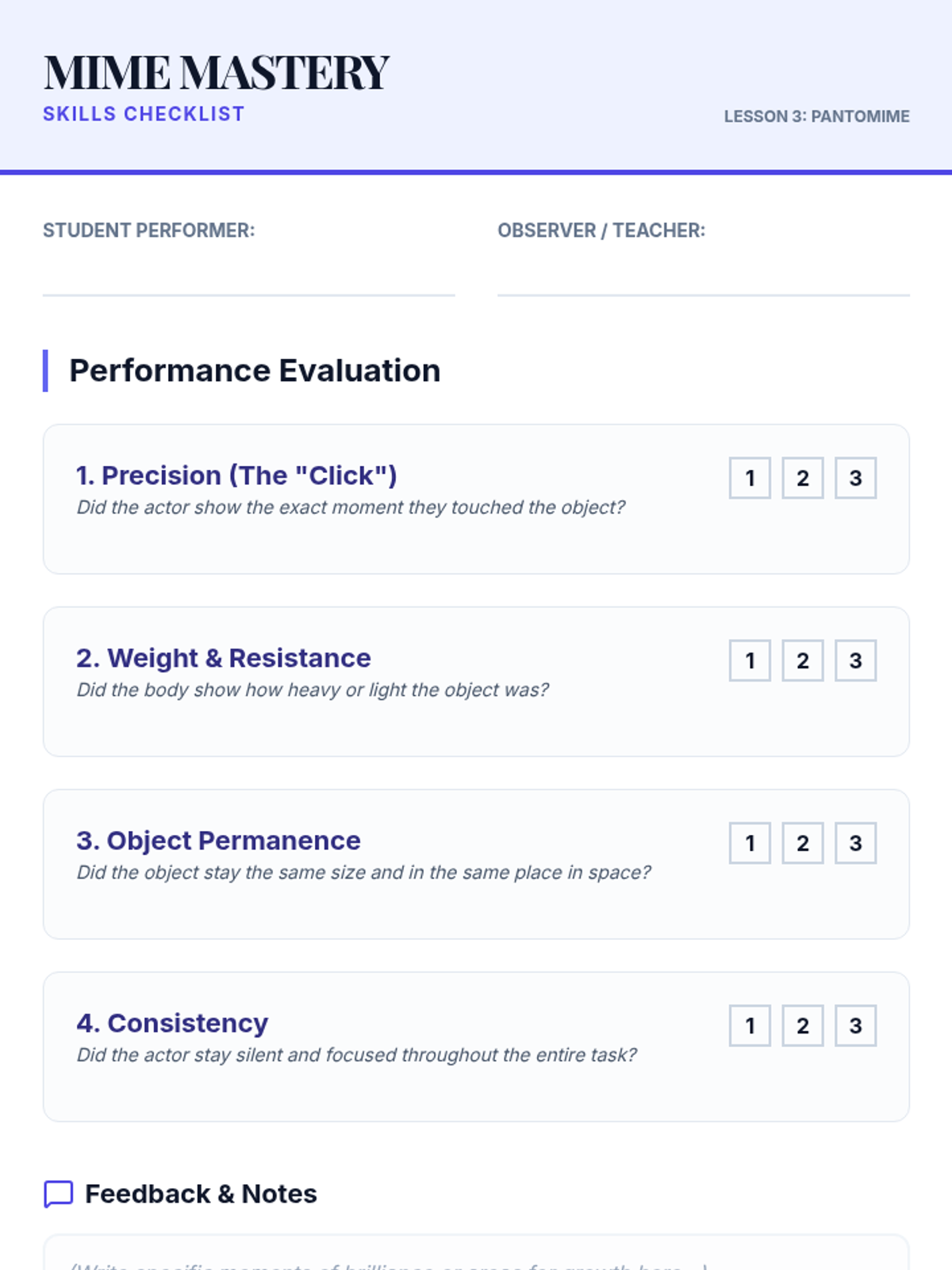Rate Object Permanence as 2
The width and height of the screenshot is (952, 1270).
click(803, 843)
